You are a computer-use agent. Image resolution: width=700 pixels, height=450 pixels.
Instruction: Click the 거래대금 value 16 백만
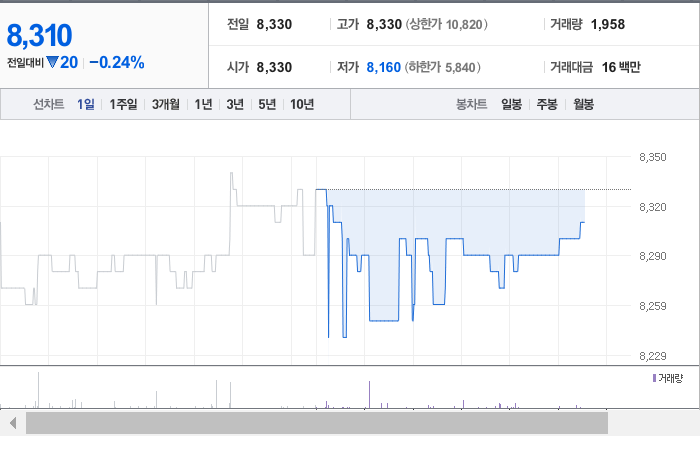[x=621, y=67]
